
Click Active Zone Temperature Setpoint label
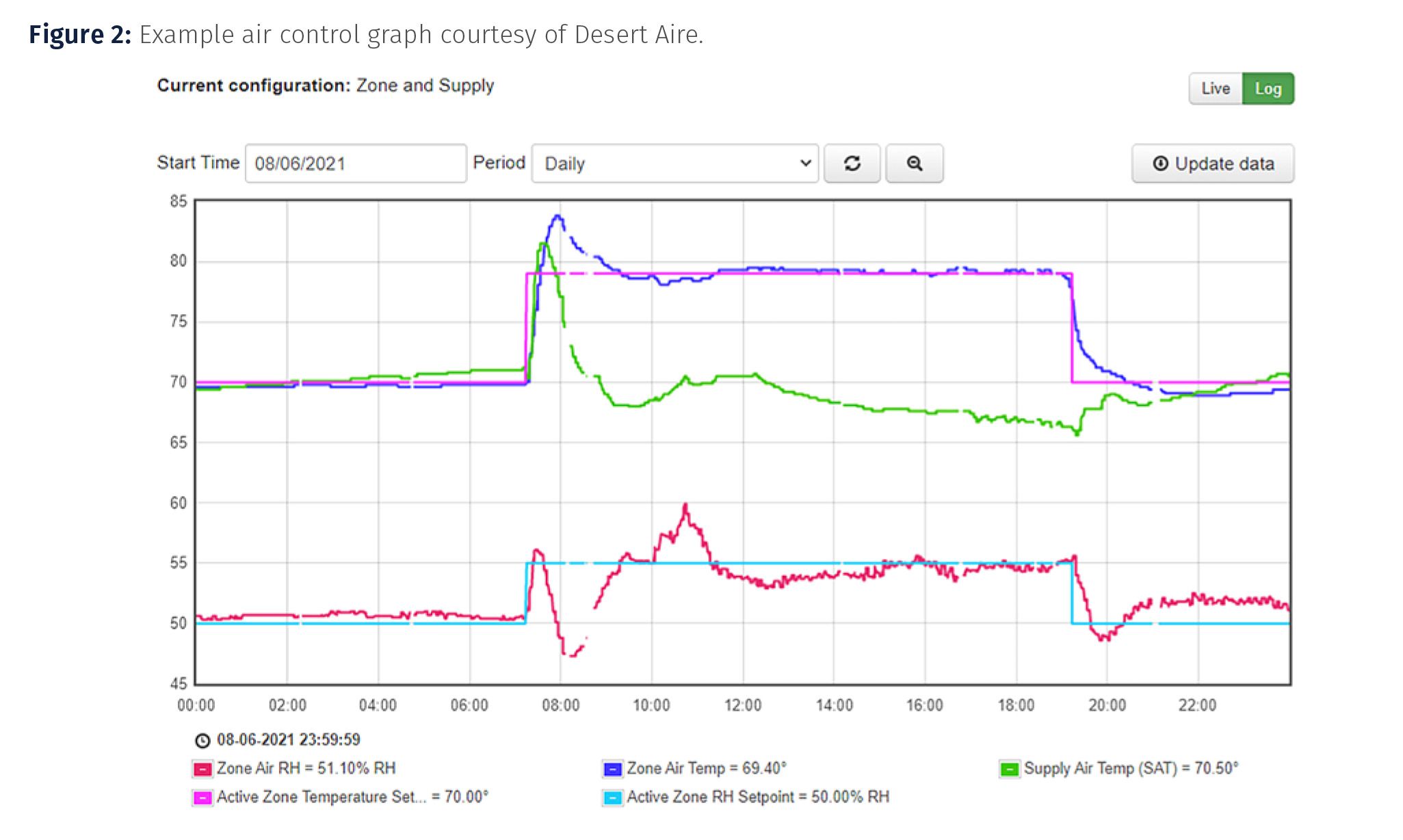tap(352, 797)
